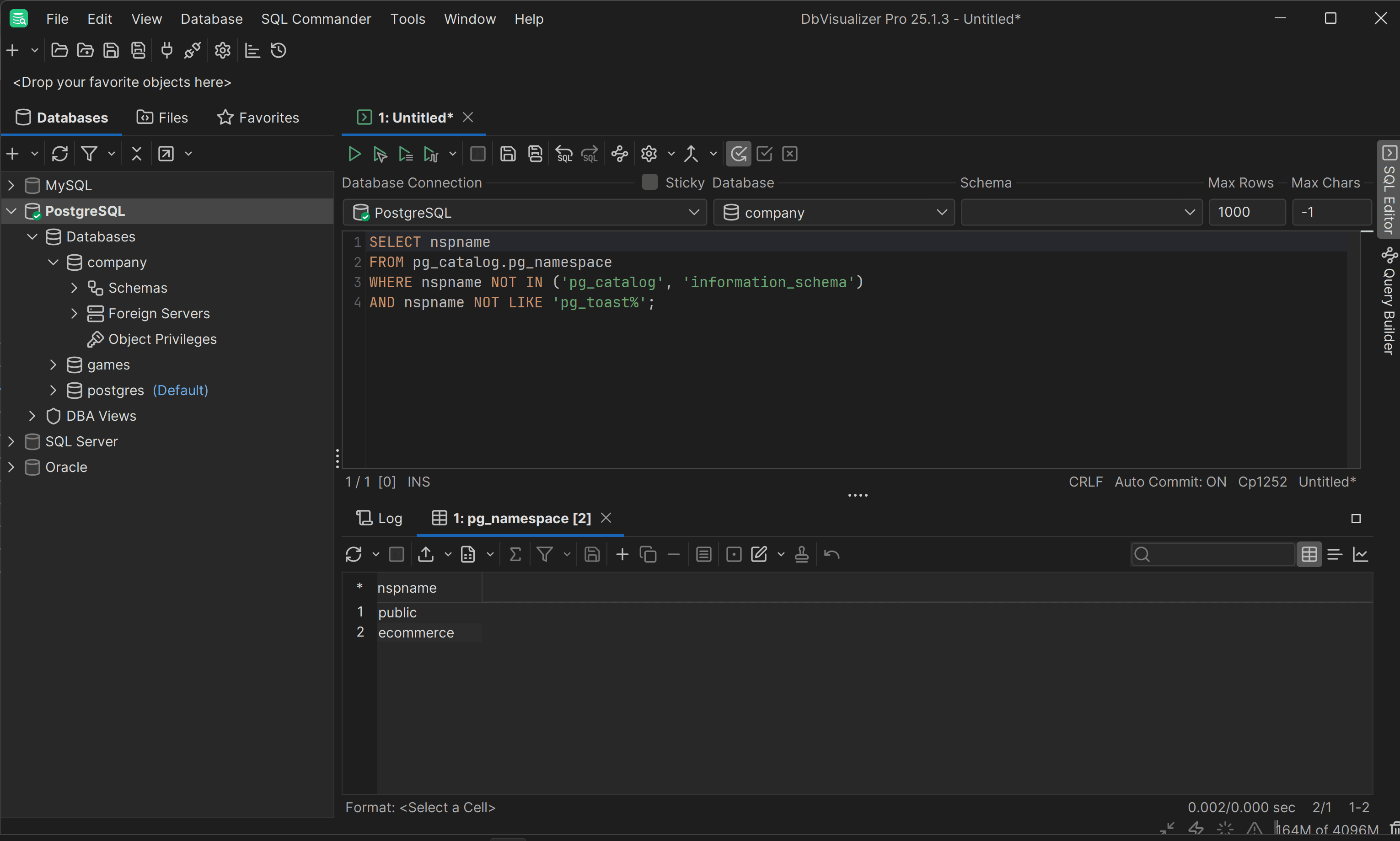The image size is (1400, 841).
Task: Open SQL history clock icon in main toolbar
Action: click(278, 50)
